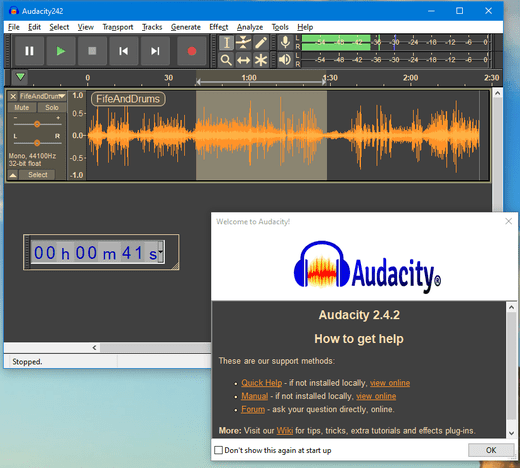Viewport: 520px width, 468px height.
Task: Open the Transport menu
Action: 118,27
